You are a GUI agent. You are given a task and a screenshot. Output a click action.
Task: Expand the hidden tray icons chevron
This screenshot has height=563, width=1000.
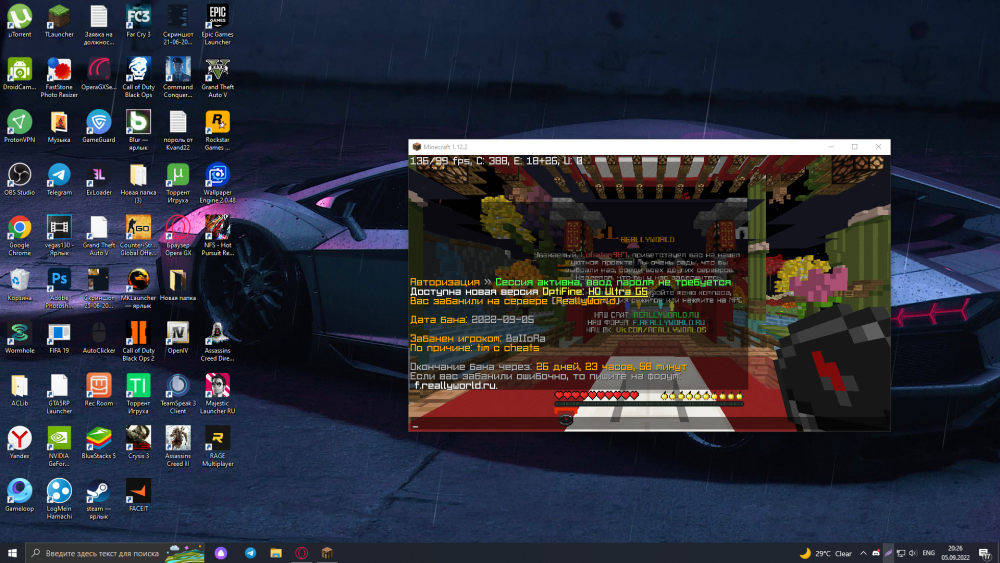pyautogui.click(x=864, y=553)
